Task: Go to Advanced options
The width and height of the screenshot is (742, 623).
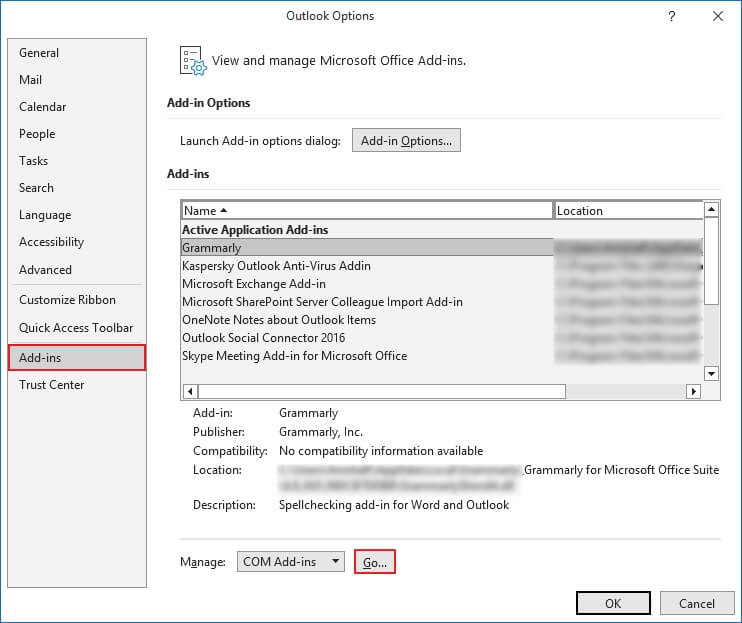Action: click(77, 270)
